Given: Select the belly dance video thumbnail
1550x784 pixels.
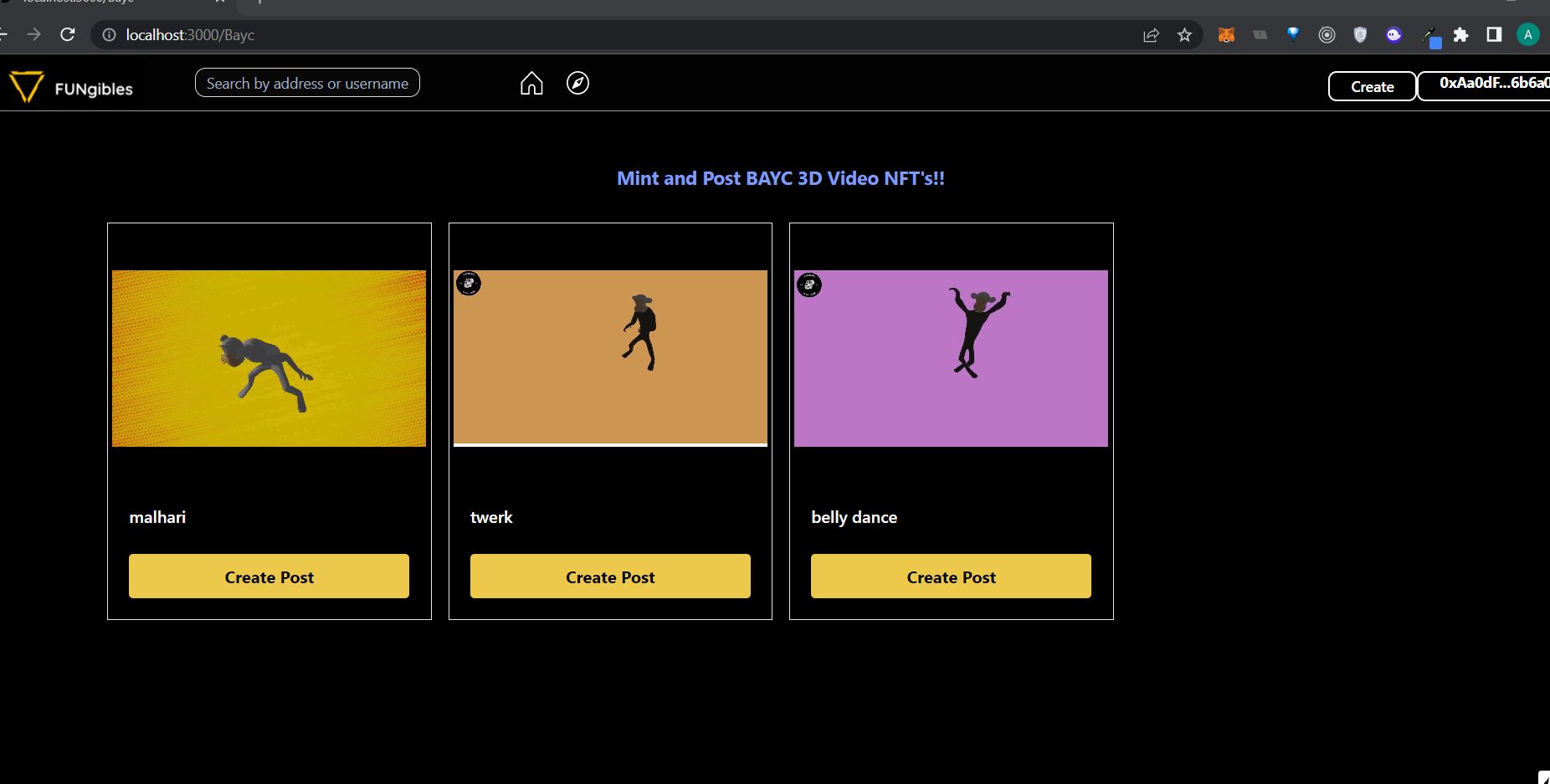Looking at the screenshot, I should 951,358.
